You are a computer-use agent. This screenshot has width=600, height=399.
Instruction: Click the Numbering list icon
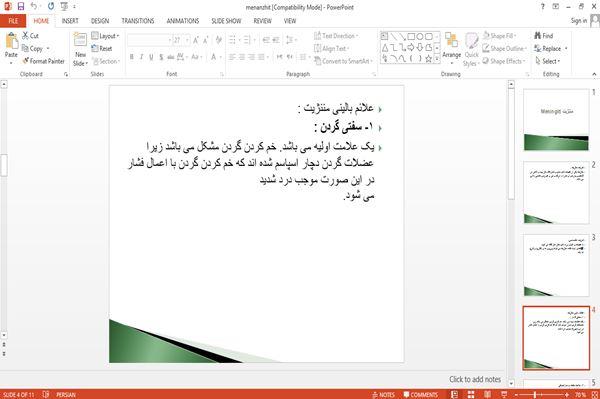click(247, 40)
